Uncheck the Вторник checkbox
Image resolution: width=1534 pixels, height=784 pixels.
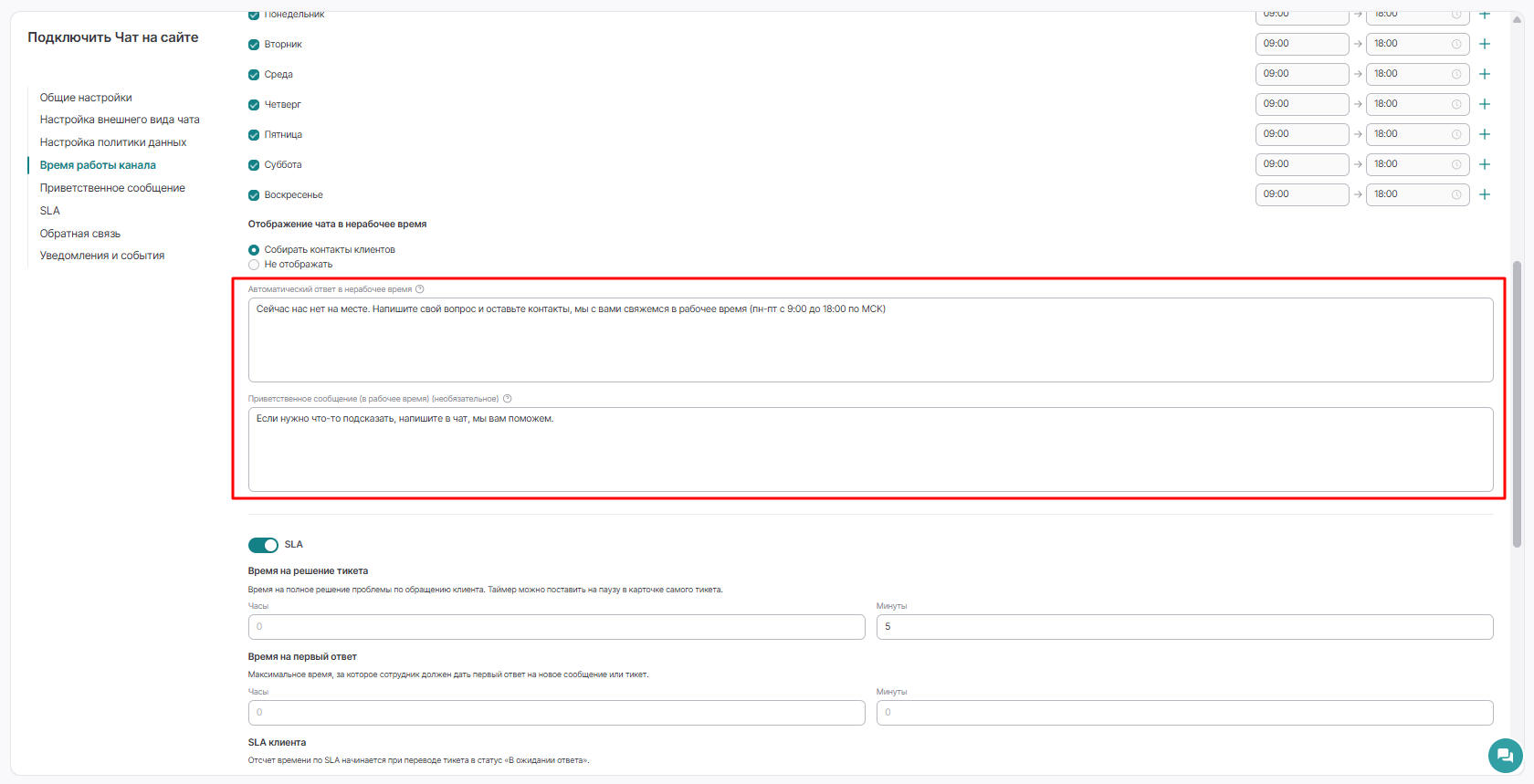tap(254, 45)
